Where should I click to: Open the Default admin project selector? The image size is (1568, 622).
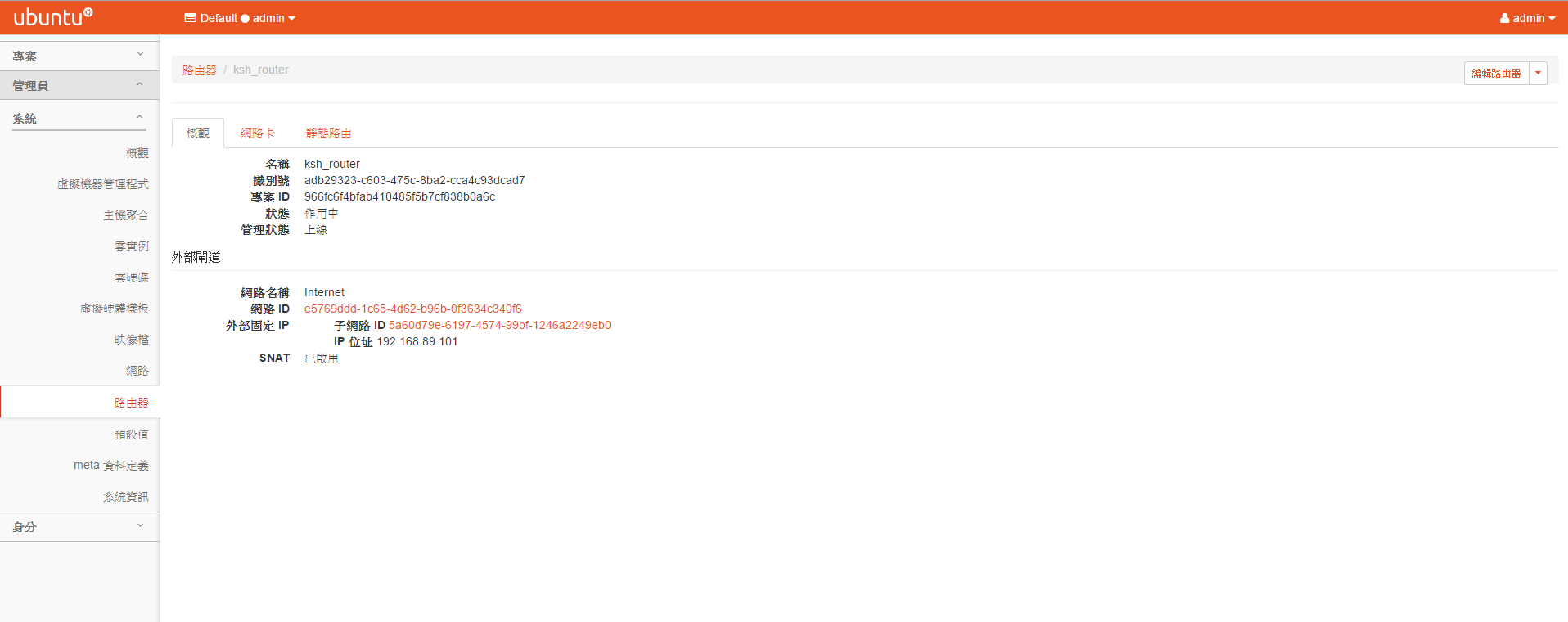[x=240, y=18]
